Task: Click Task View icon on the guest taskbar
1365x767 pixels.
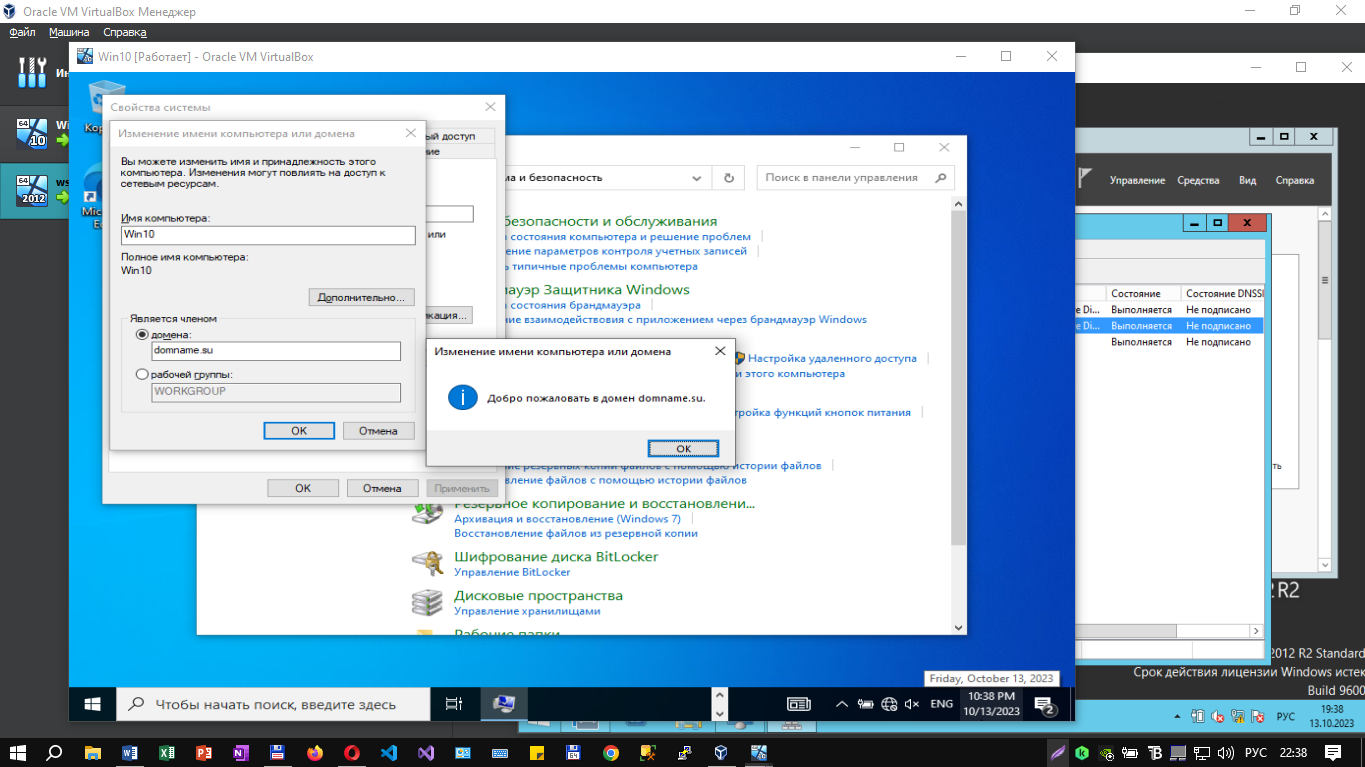Action: [454, 704]
